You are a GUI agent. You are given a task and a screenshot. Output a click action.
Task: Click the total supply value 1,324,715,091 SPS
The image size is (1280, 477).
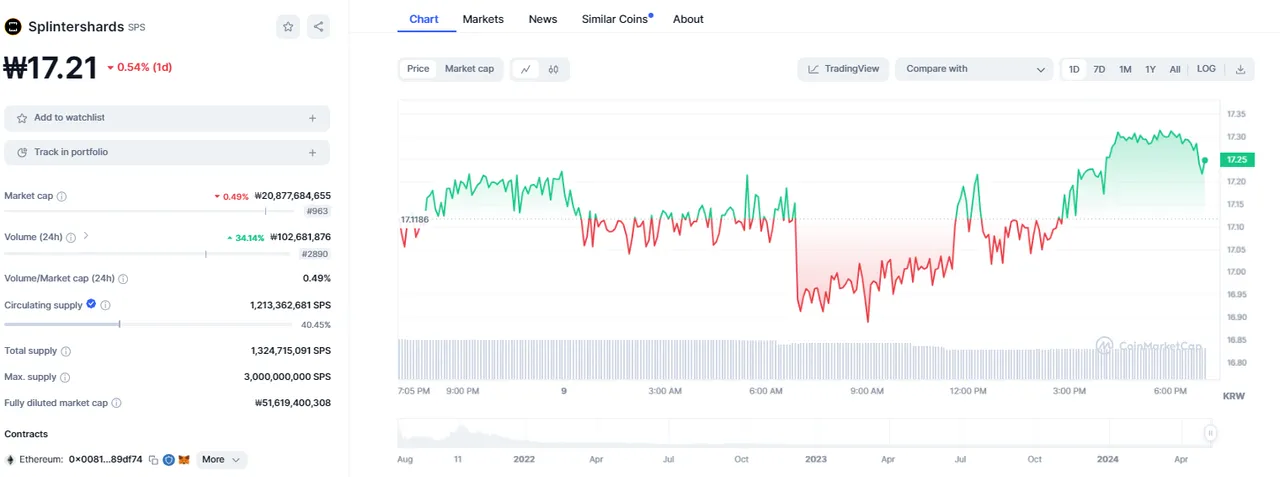coord(290,351)
